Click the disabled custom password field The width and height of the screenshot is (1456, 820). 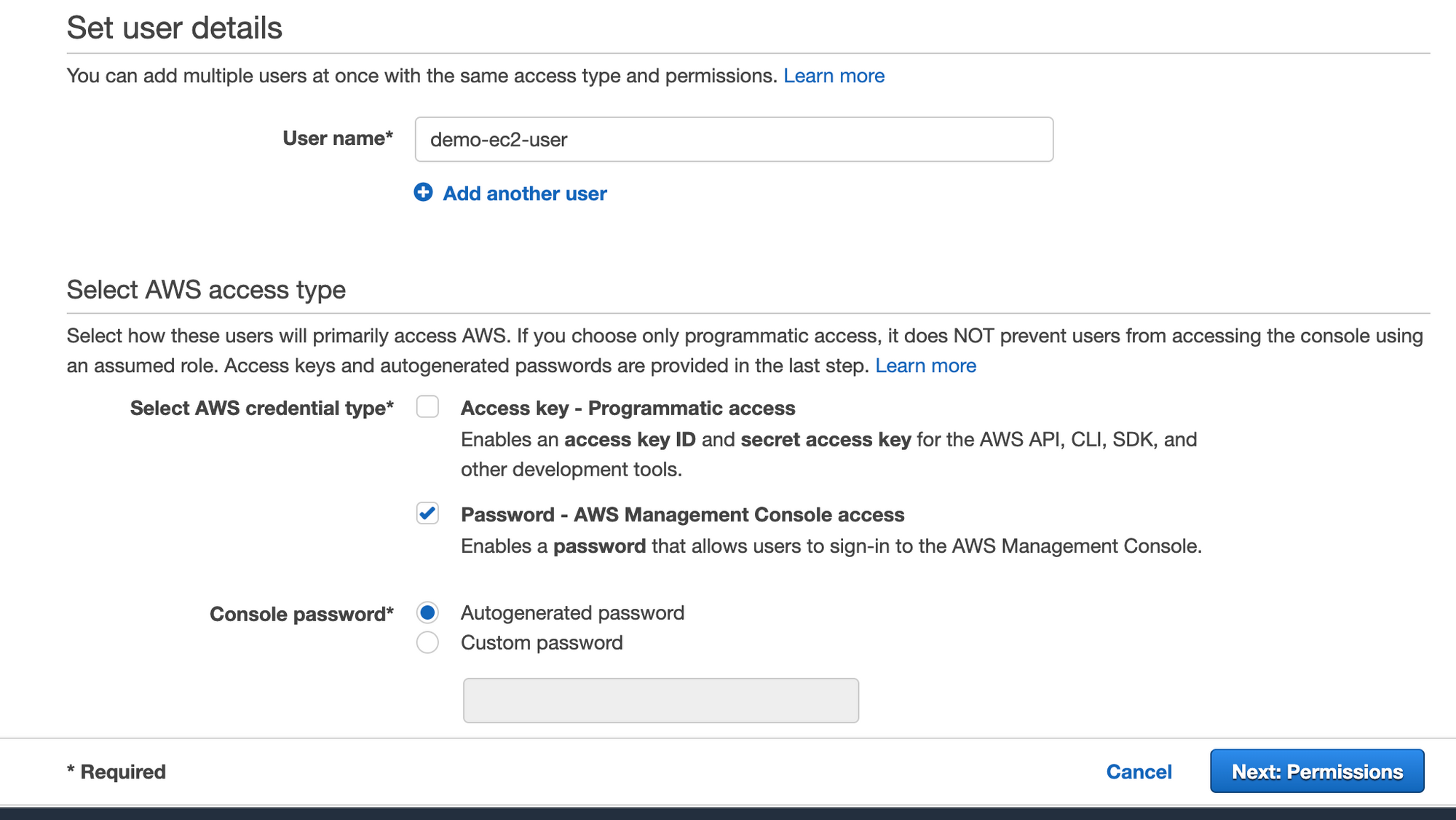click(x=661, y=701)
